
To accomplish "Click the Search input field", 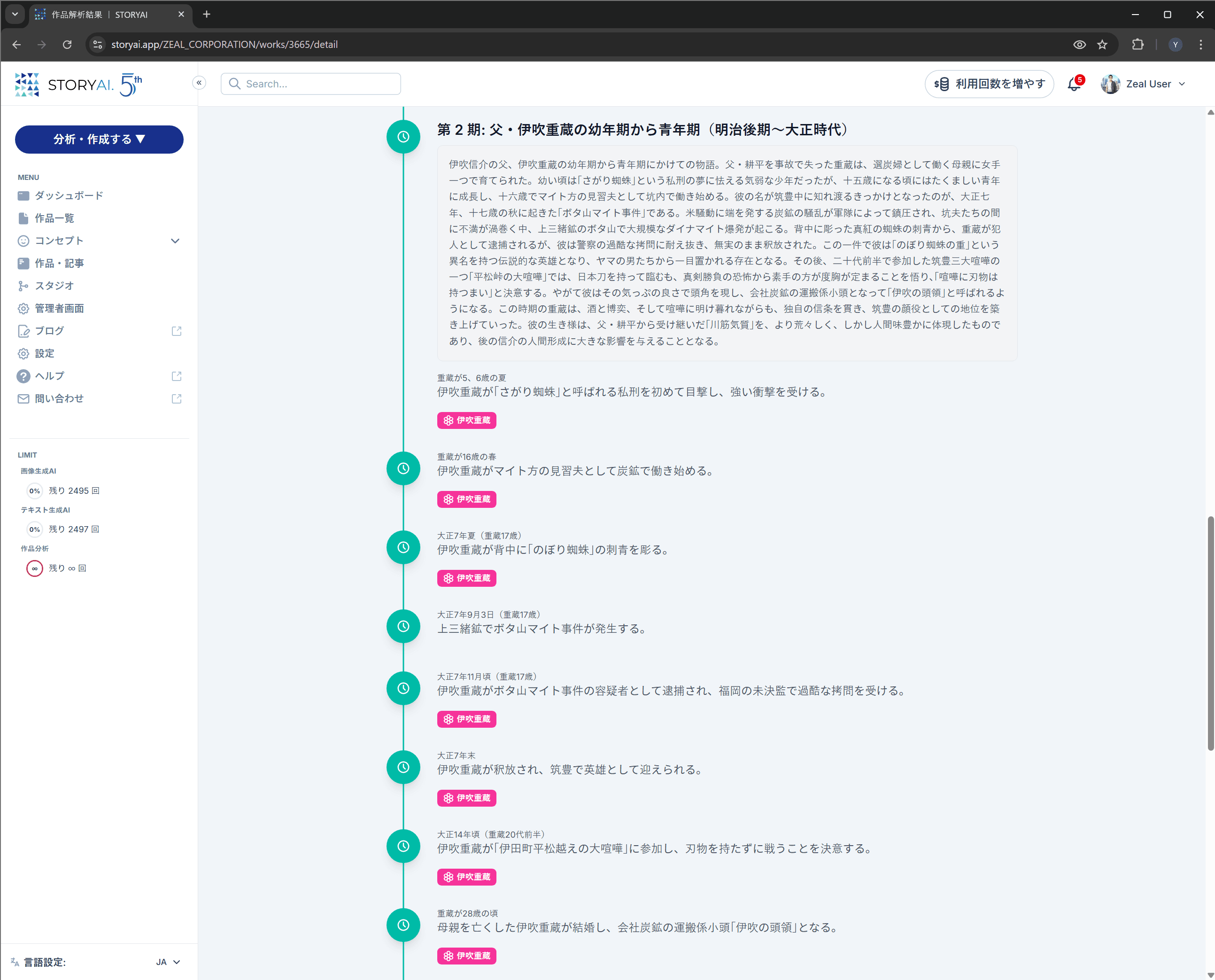I will tap(311, 84).
